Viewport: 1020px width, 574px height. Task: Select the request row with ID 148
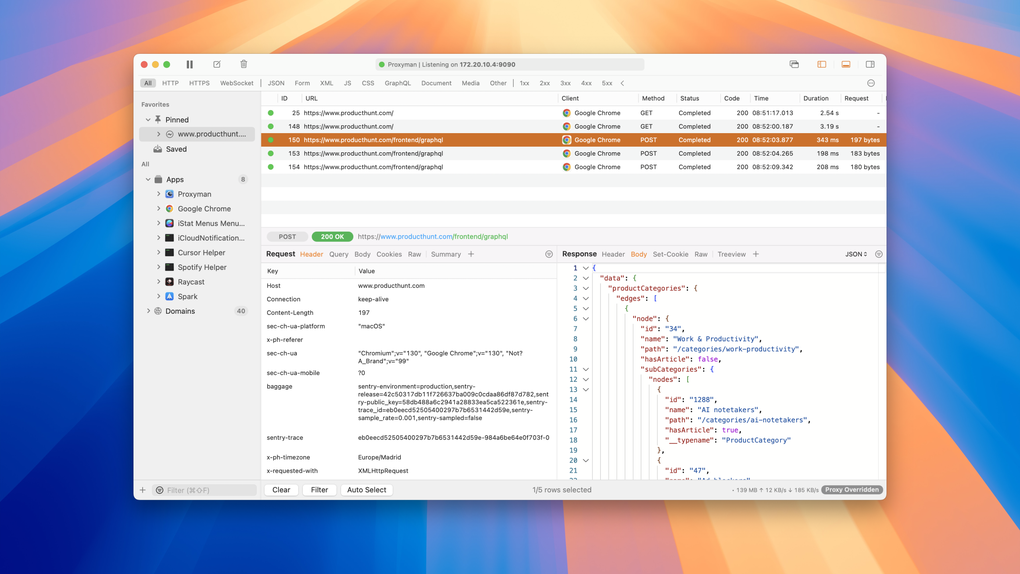[573, 126]
